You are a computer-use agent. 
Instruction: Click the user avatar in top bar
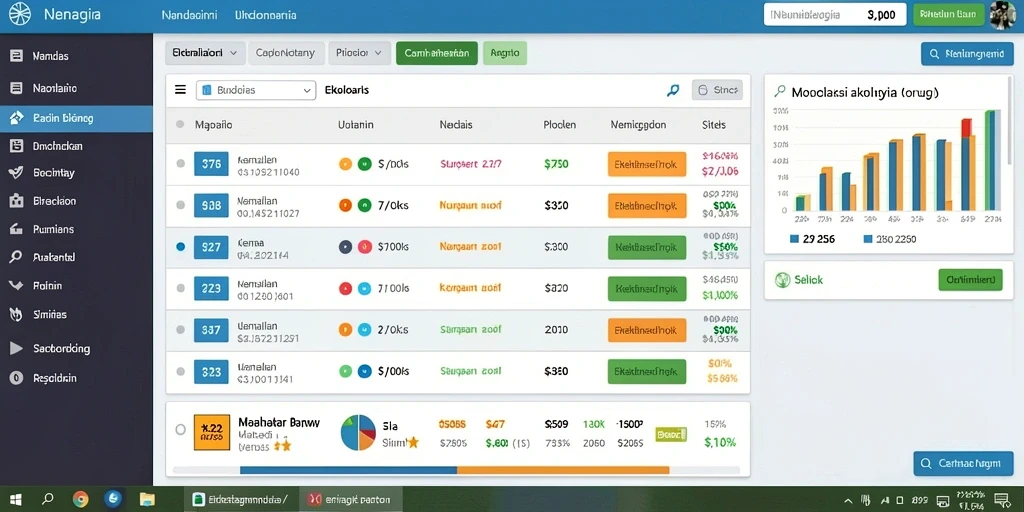(x=1002, y=14)
